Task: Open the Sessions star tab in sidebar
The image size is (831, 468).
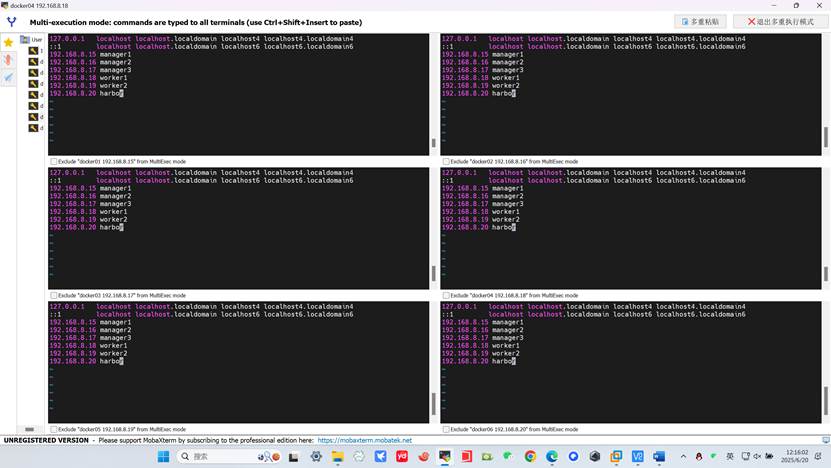Action: 8,42
